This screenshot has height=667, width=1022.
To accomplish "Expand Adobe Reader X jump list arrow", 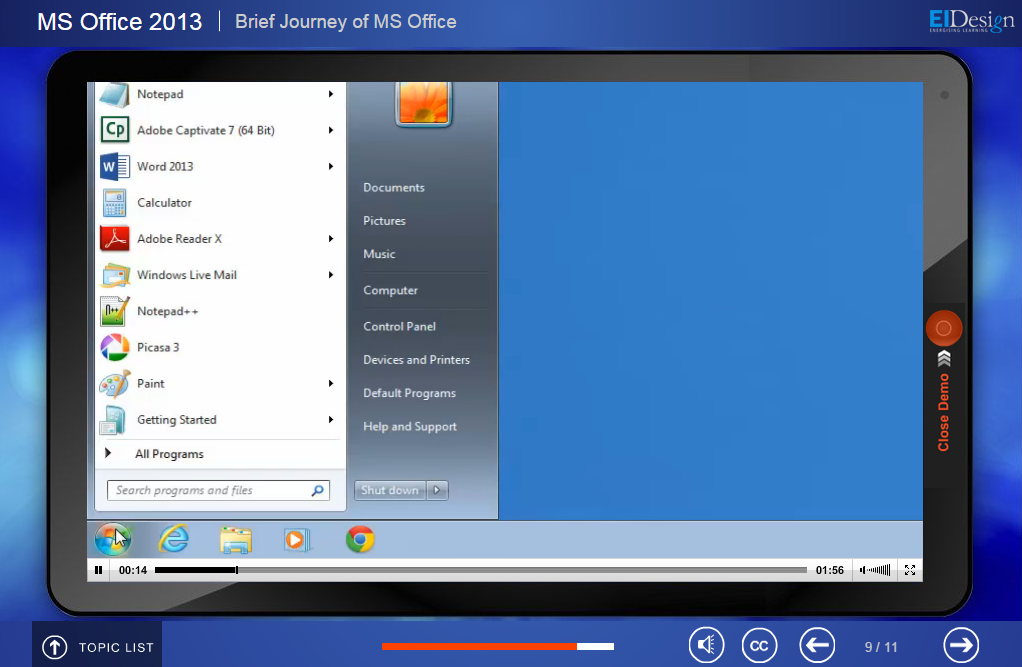I will tap(331, 239).
